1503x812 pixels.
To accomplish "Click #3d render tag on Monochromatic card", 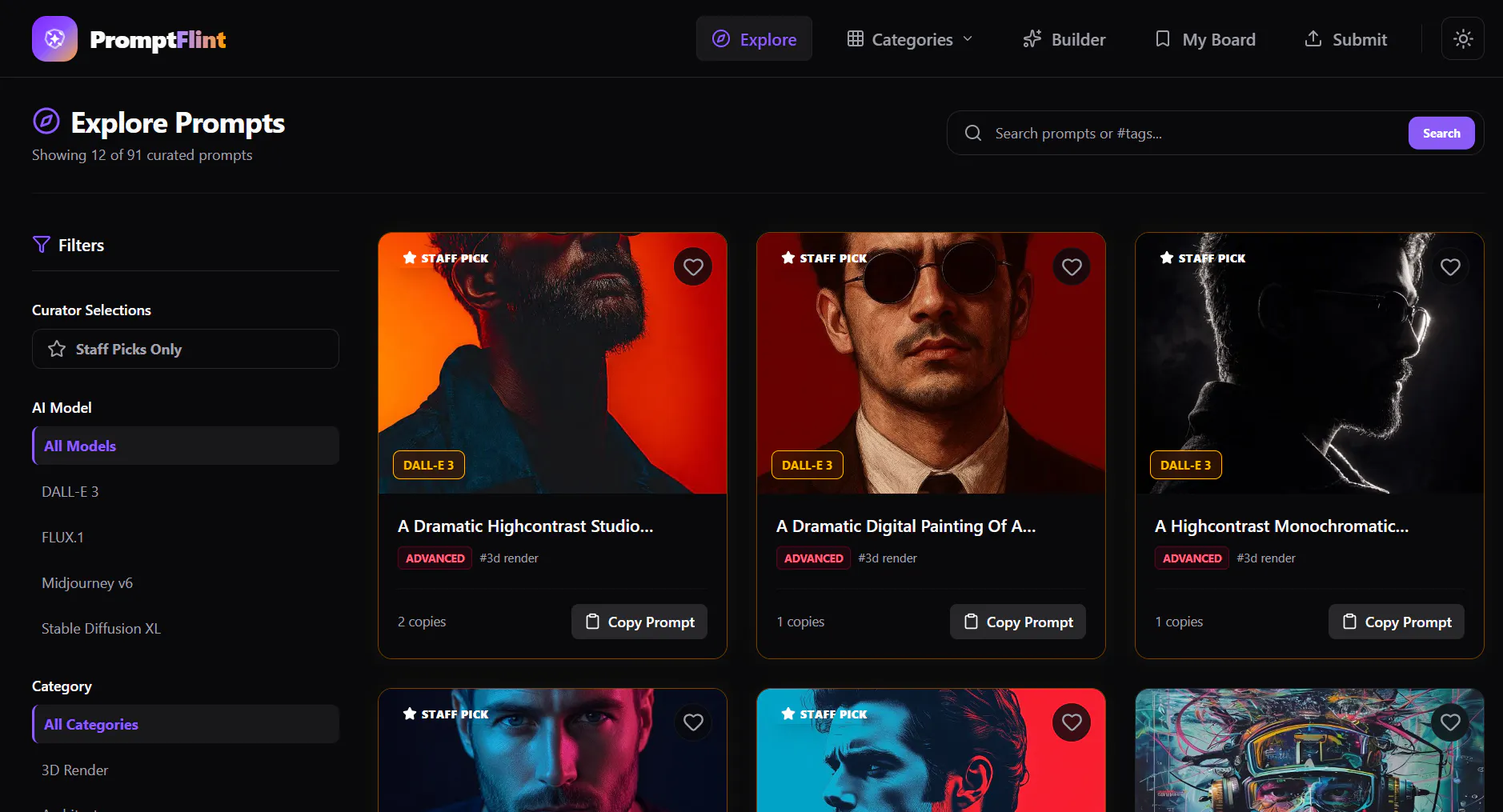I will 1266,558.
